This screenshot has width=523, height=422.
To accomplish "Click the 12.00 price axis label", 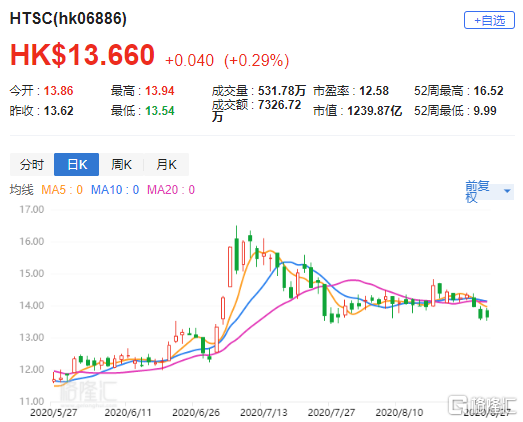I will coord(32,370).
